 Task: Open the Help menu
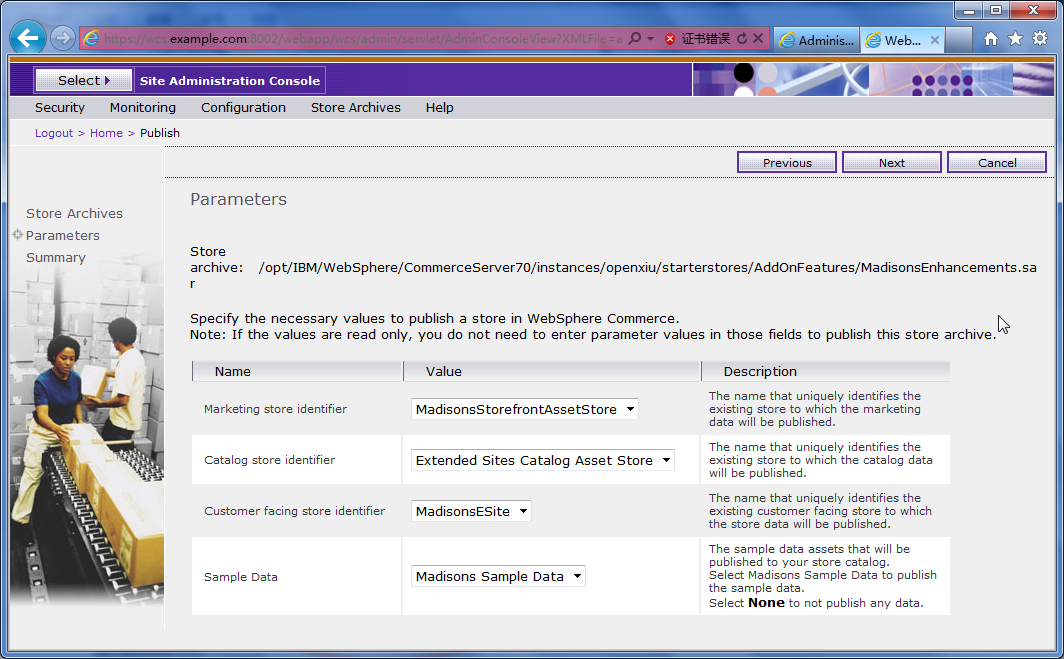pyautogui.click(x=439, y=107)
